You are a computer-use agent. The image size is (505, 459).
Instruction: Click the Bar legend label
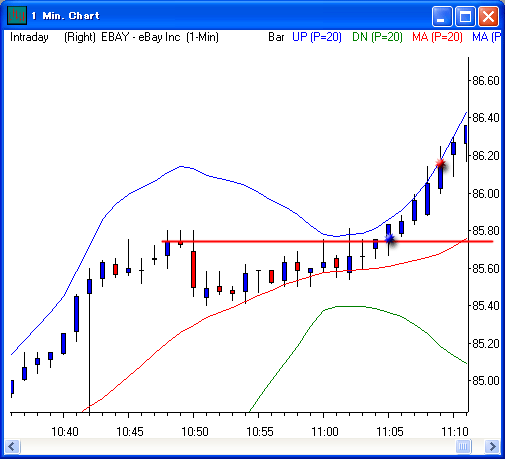[276, 37]
